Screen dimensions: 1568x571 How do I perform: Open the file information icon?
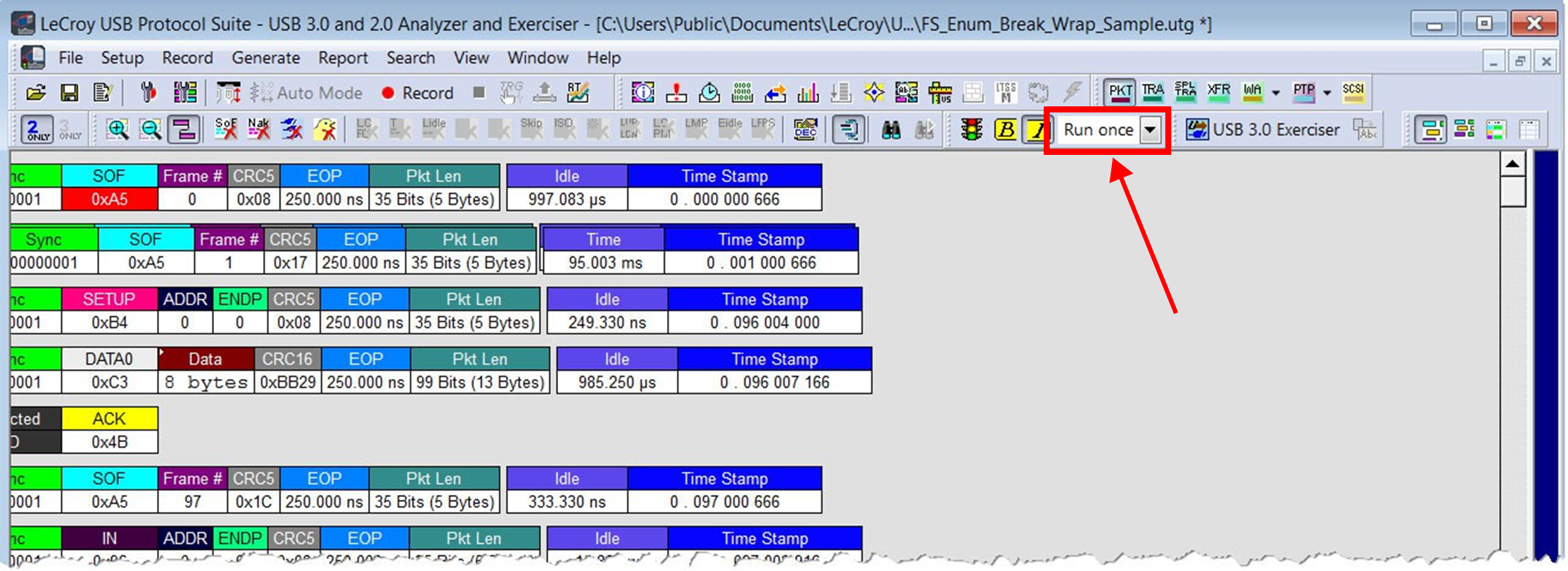click(643, 92)
